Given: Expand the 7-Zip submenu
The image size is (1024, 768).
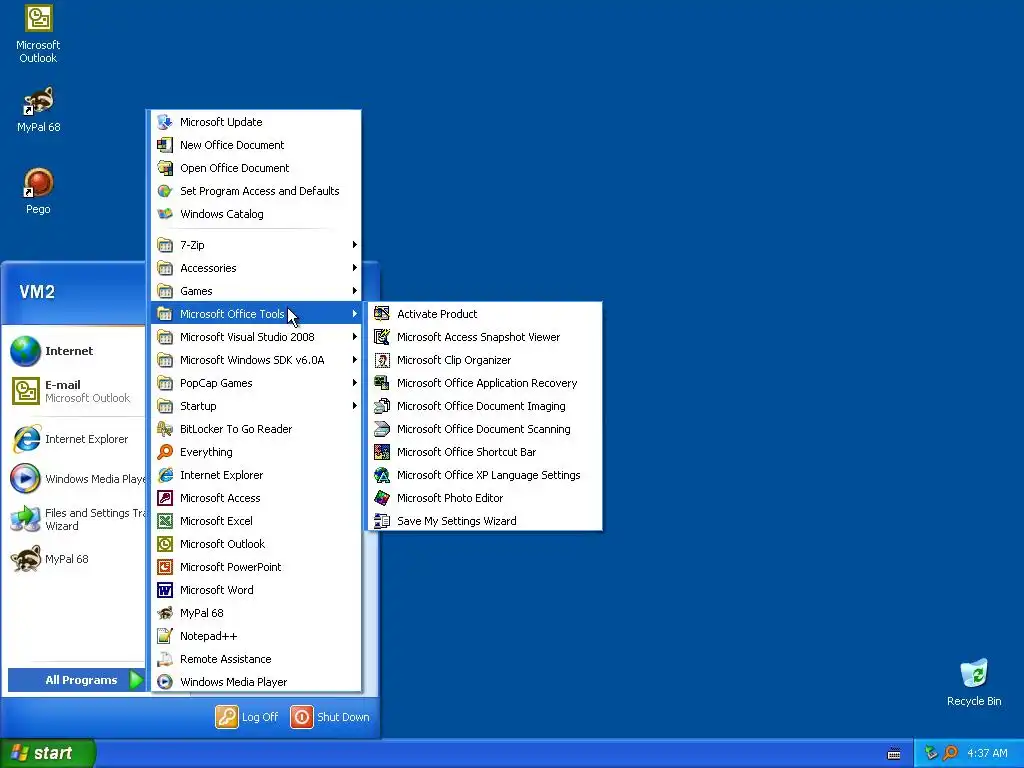Looking at the screenshot, I should (x=256, y=245).
